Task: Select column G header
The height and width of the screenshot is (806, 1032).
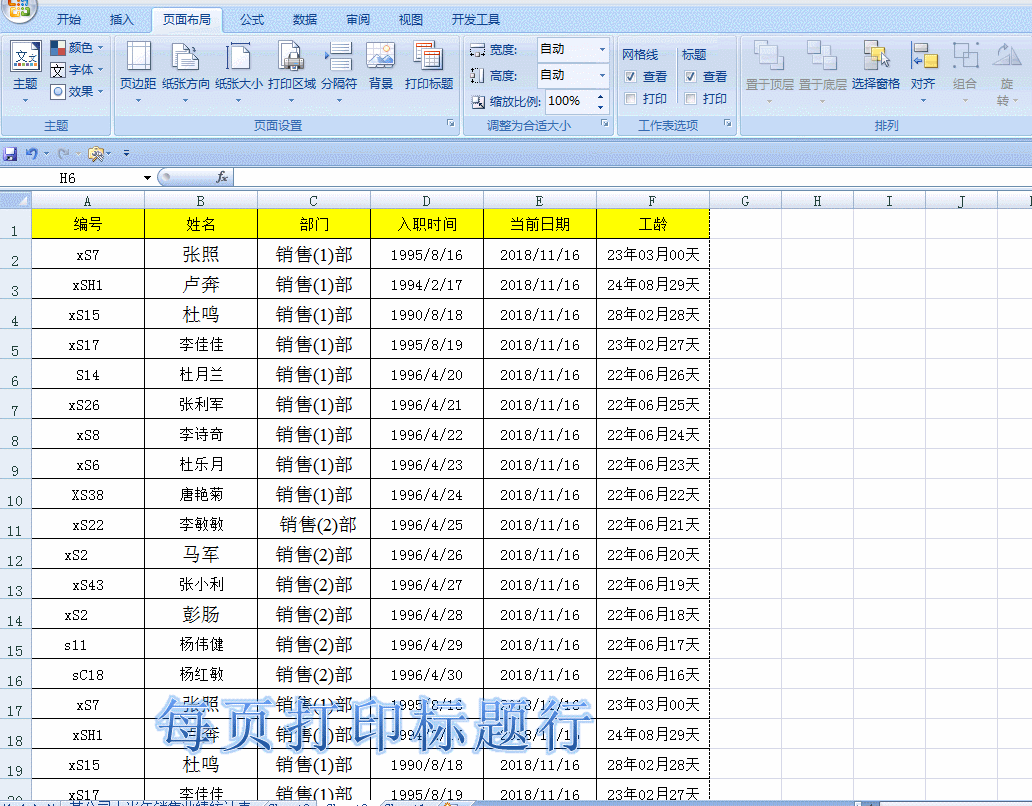Action: coord(745,201)
